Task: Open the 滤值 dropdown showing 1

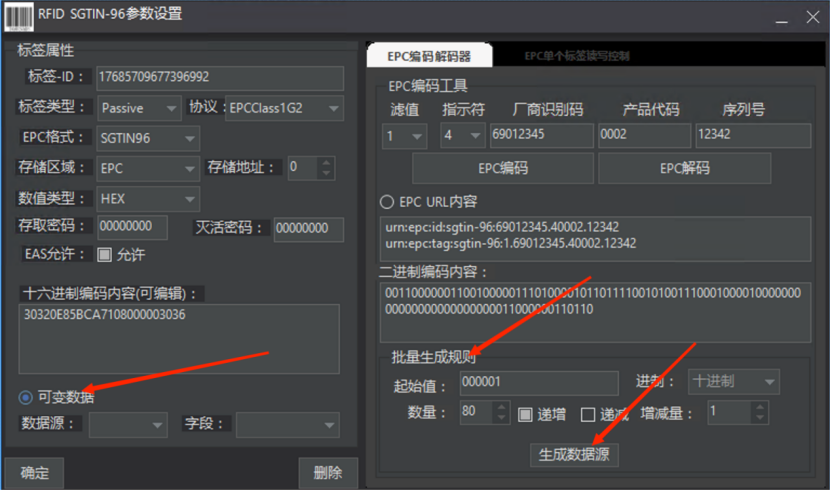Action: click(x=404, y=136)
